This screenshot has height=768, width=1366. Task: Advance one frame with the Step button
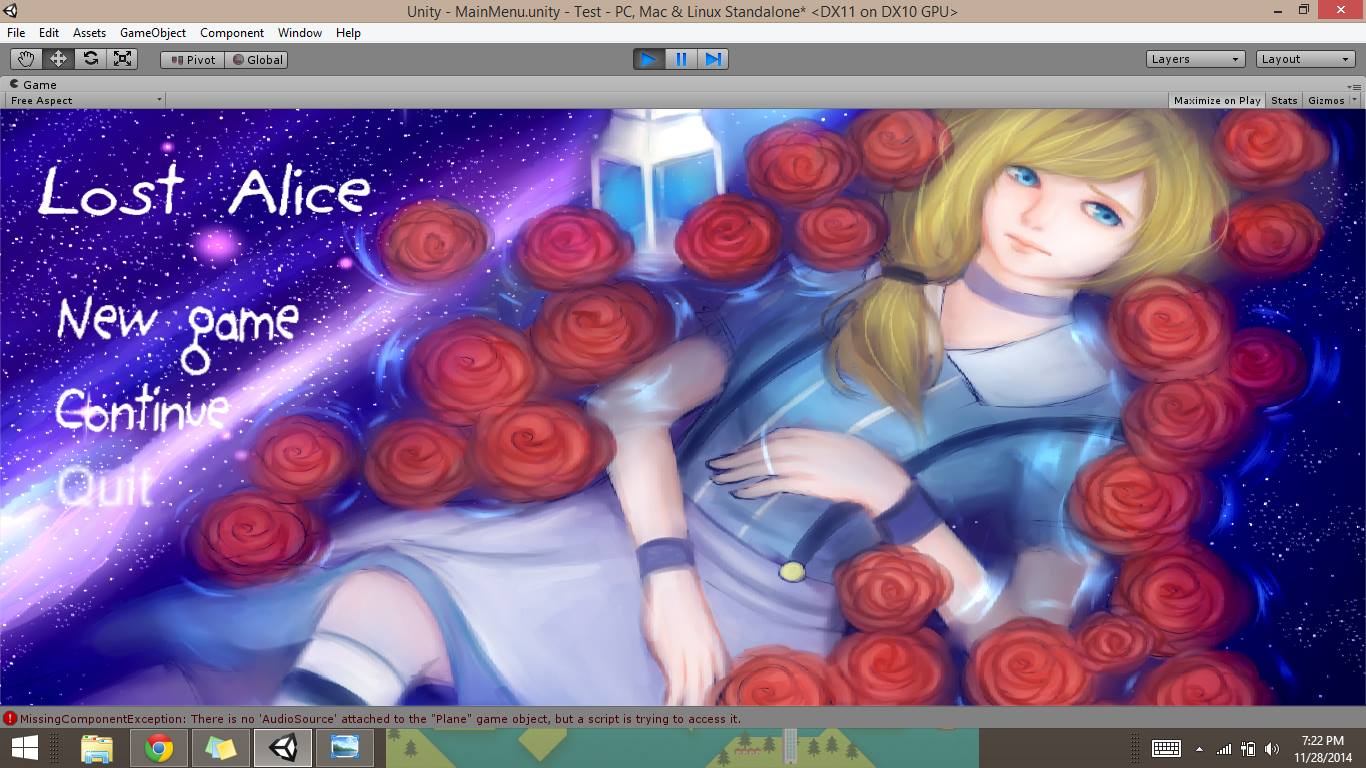pos(713,59)
